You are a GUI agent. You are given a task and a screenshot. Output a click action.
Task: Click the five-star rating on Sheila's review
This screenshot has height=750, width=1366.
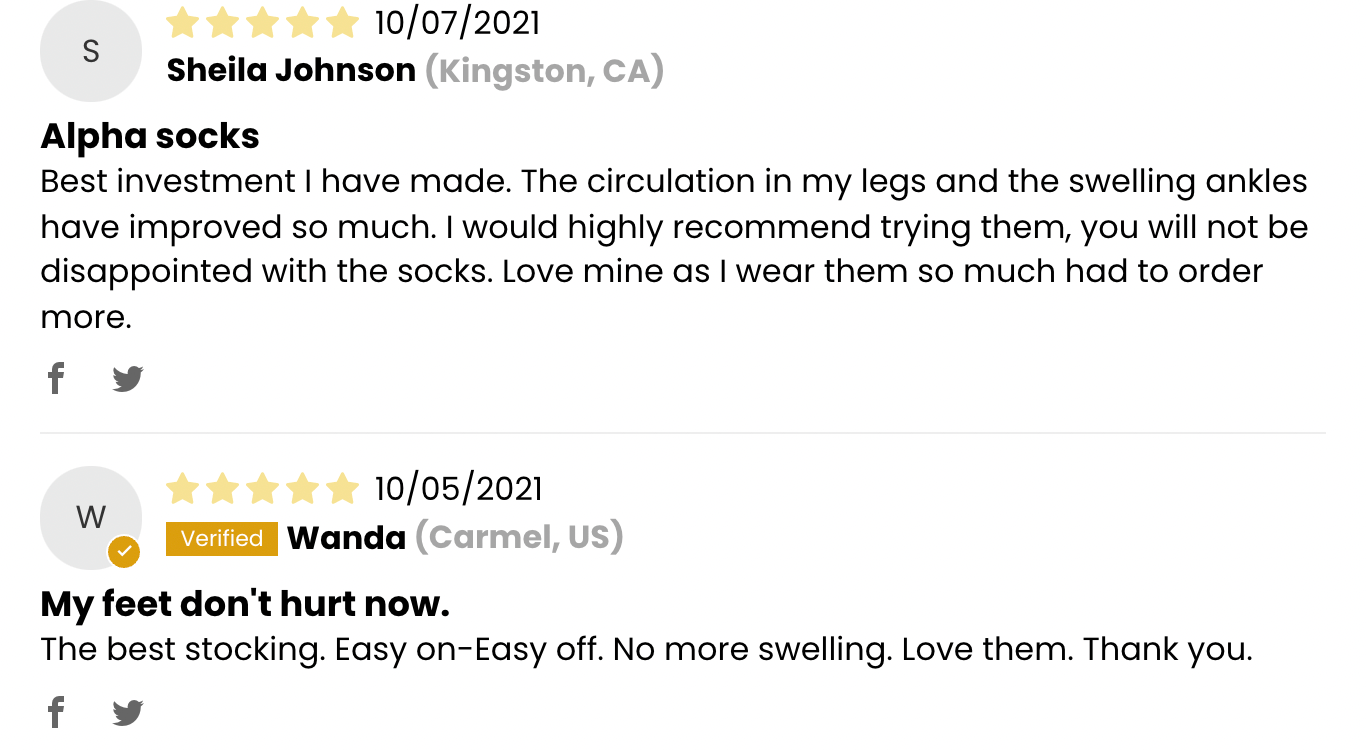pos(262,23)
